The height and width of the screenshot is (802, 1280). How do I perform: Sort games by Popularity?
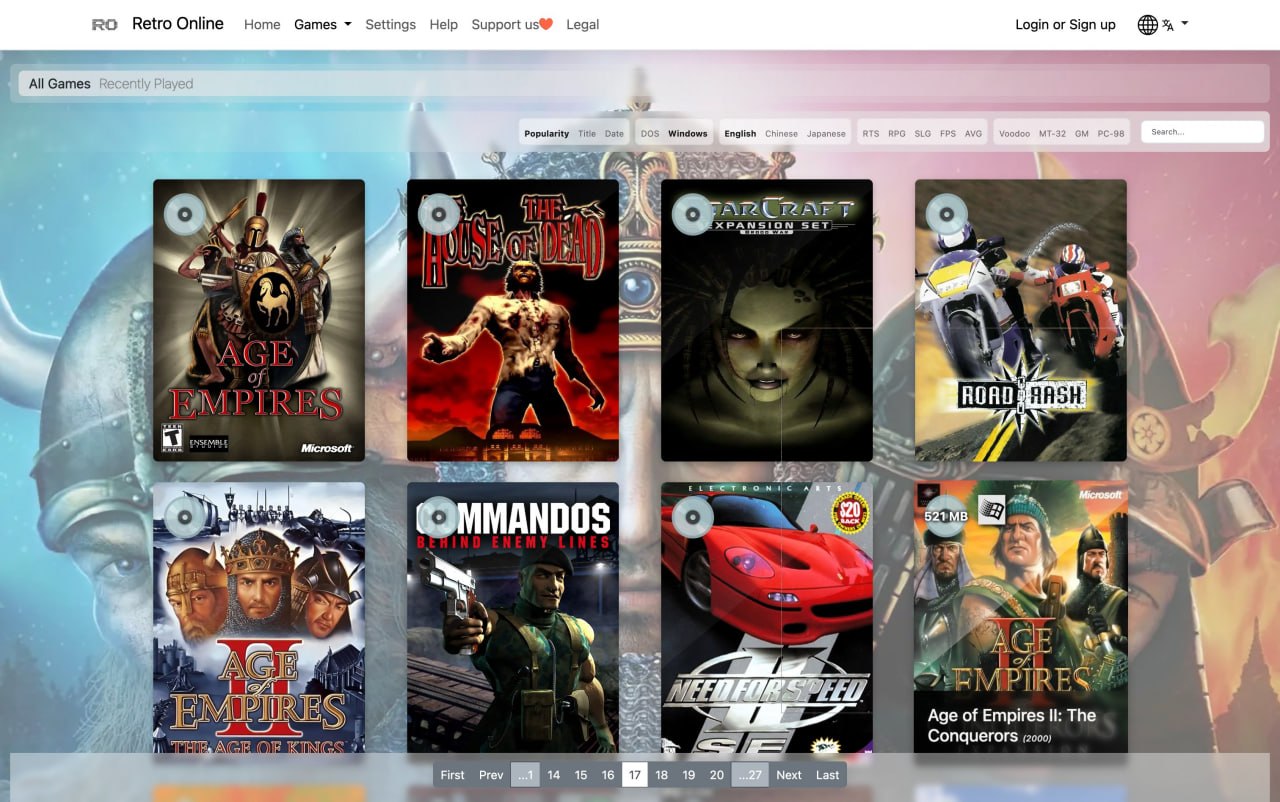point(547,133)
